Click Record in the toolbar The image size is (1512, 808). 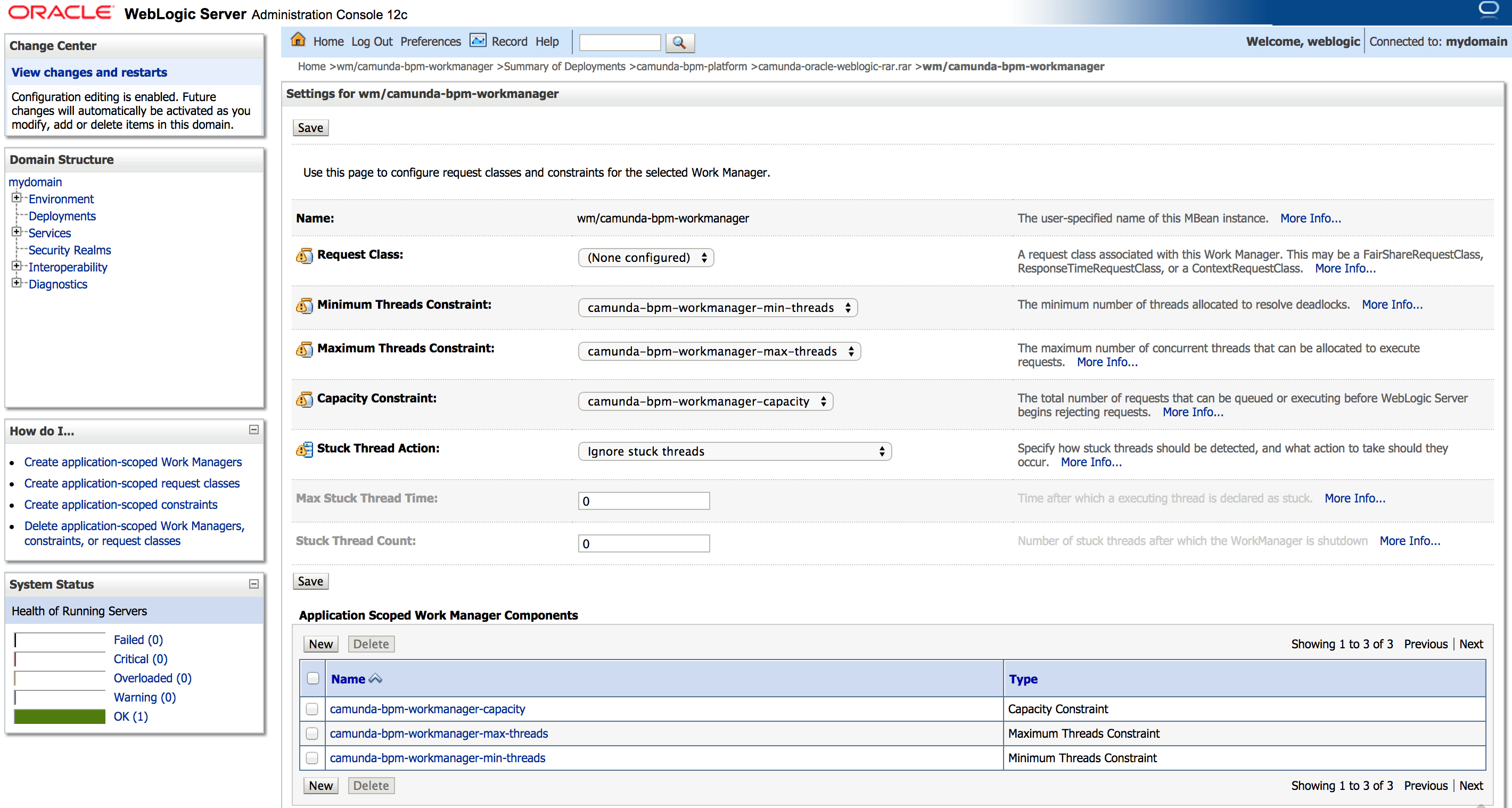point(510,42)
